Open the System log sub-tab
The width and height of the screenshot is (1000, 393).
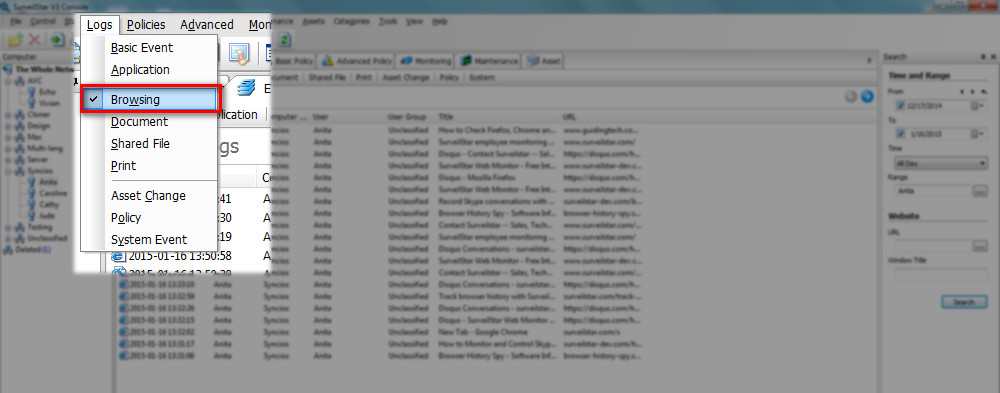pos(482,77)
